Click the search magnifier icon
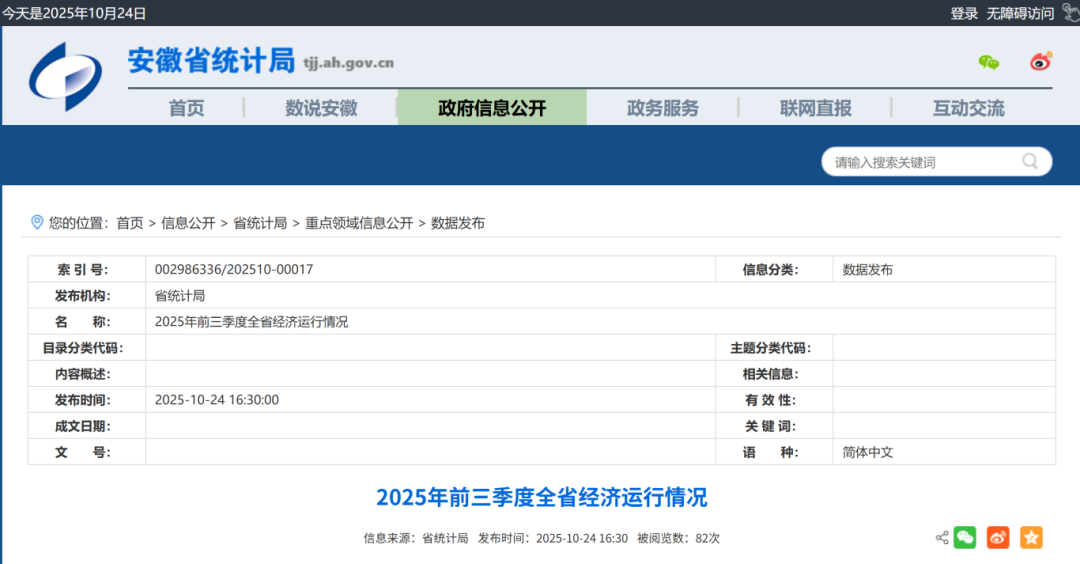 pos(1030,161)
